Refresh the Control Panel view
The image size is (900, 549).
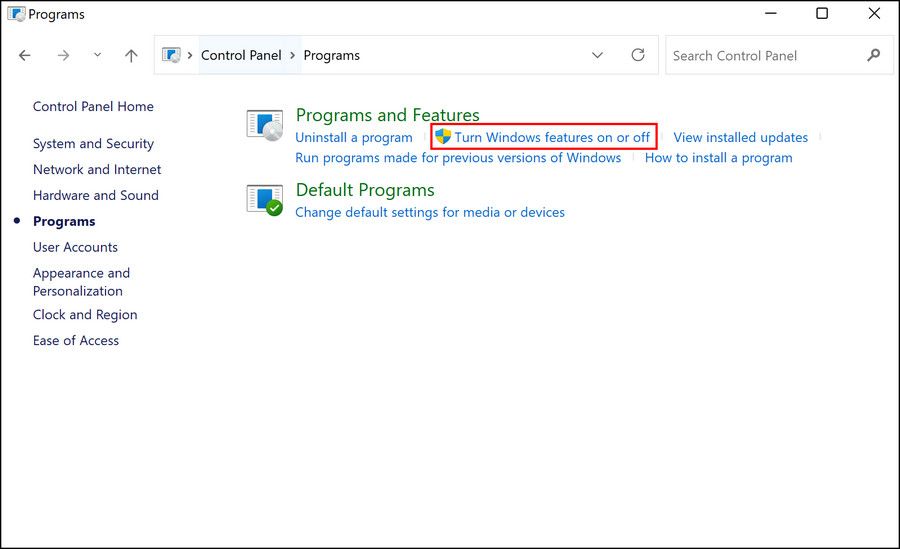pyautogui.click(x=638, y=55)
